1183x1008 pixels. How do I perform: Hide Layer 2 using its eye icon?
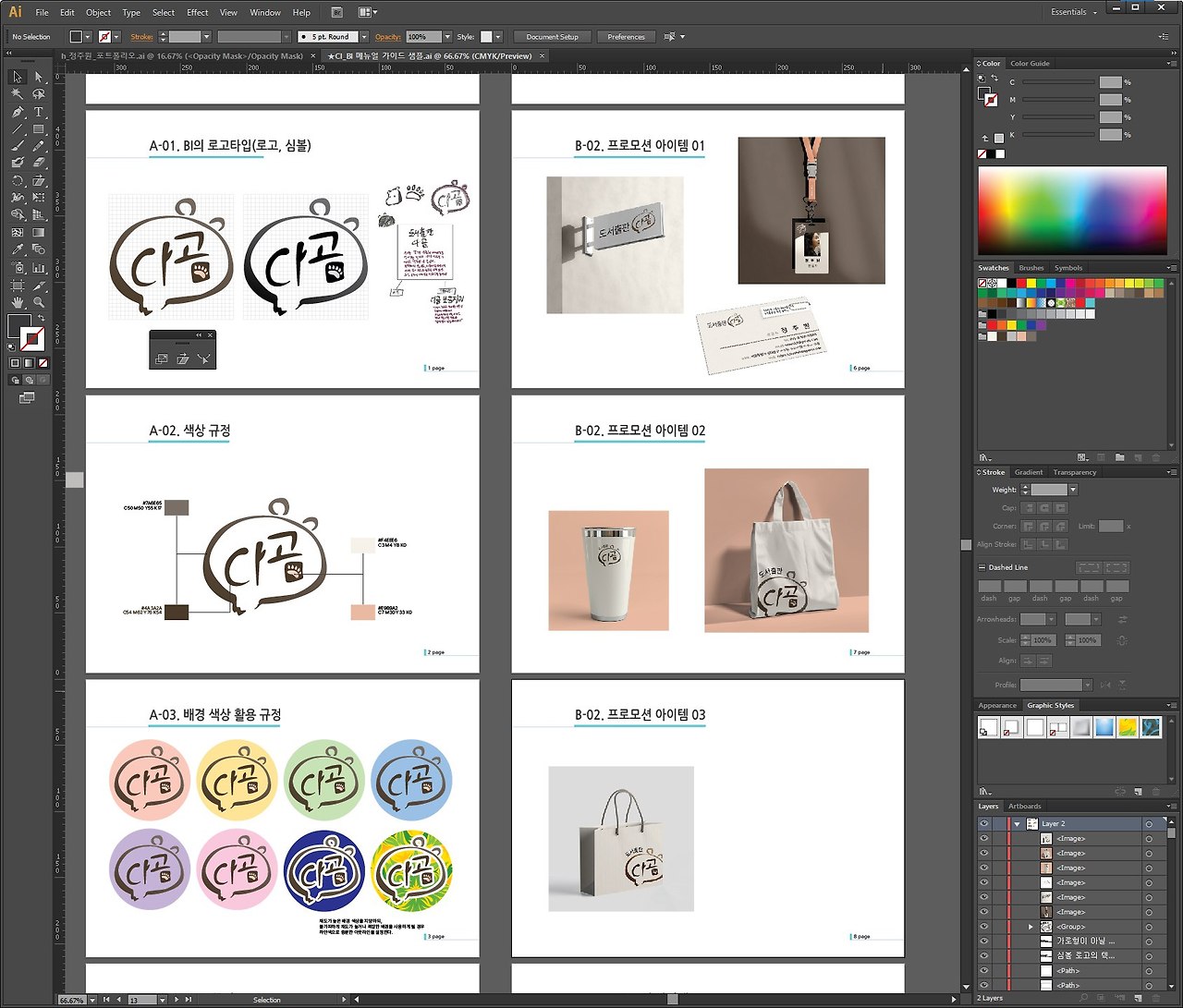click(x=983, y=823)
